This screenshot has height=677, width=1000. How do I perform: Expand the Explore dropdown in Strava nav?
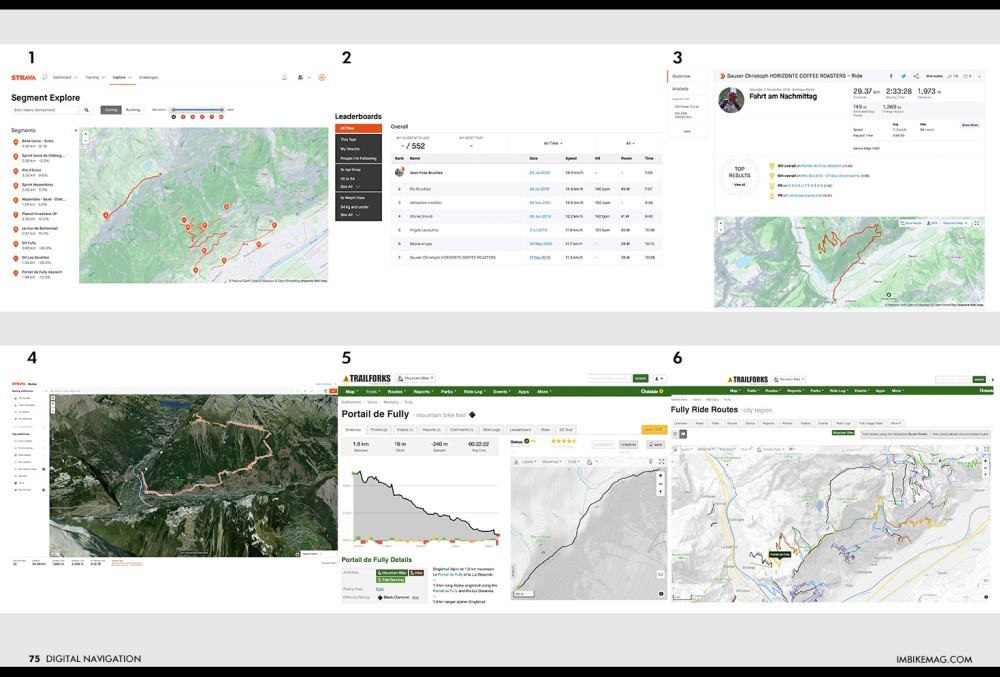(121, 77)
